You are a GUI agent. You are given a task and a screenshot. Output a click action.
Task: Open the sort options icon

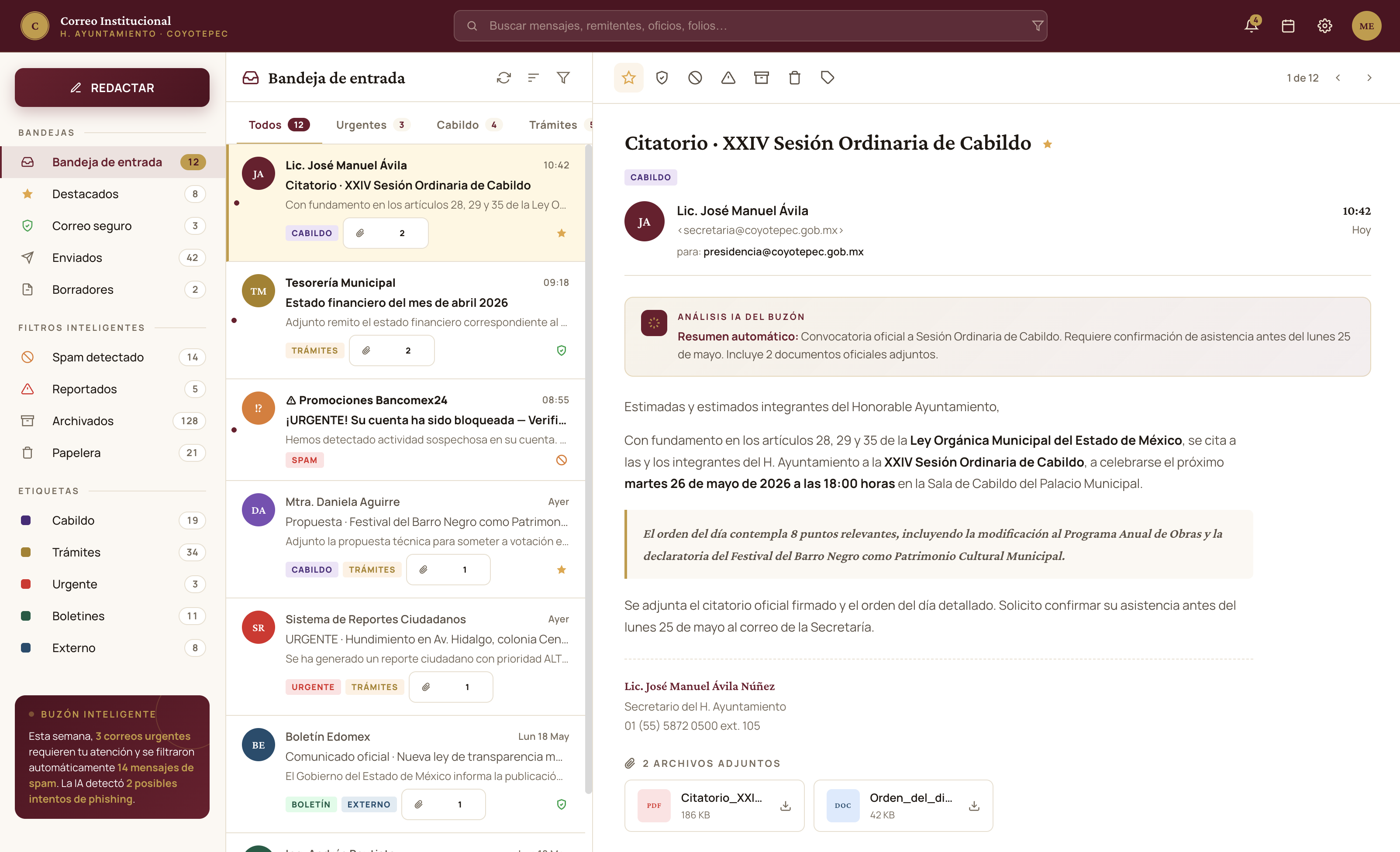[534, 78]
